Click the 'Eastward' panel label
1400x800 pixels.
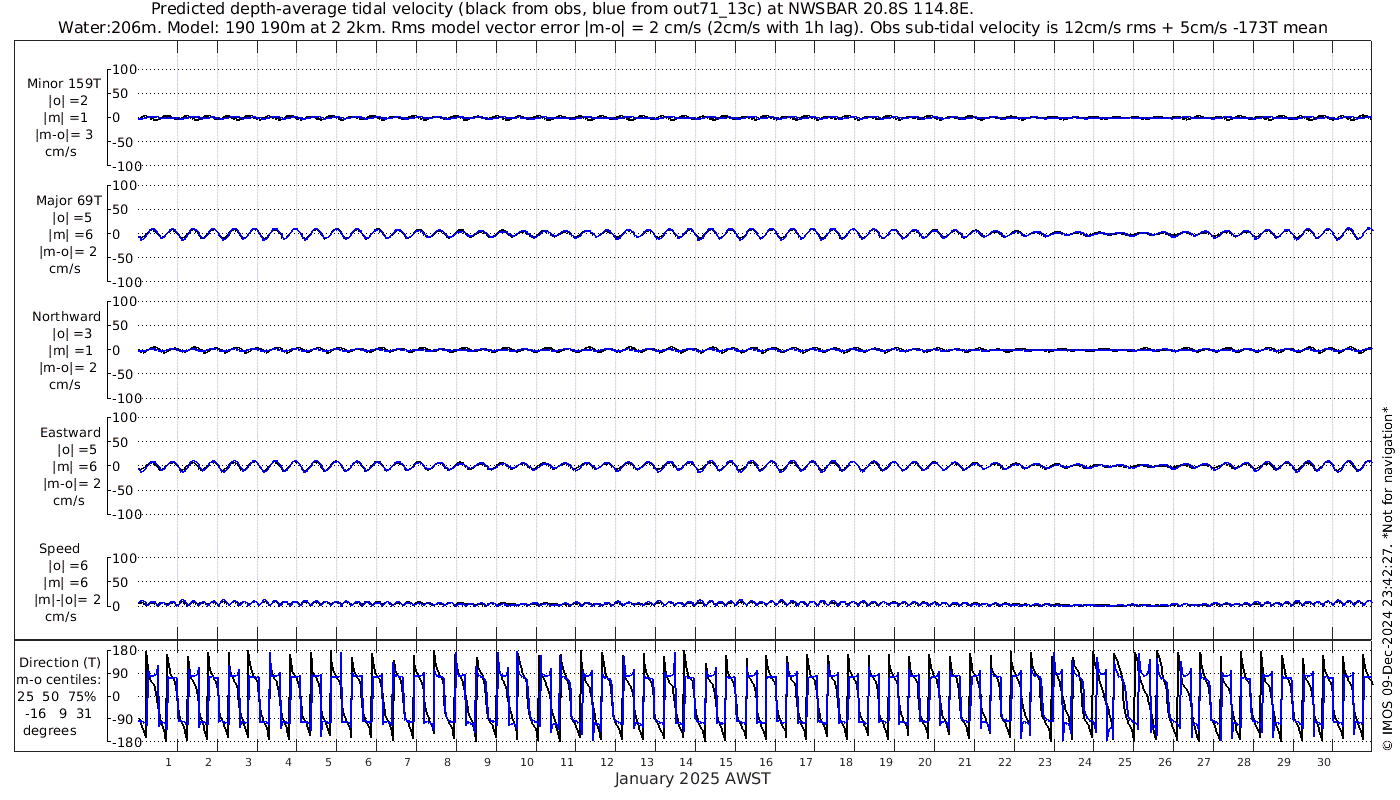(70, 432)
